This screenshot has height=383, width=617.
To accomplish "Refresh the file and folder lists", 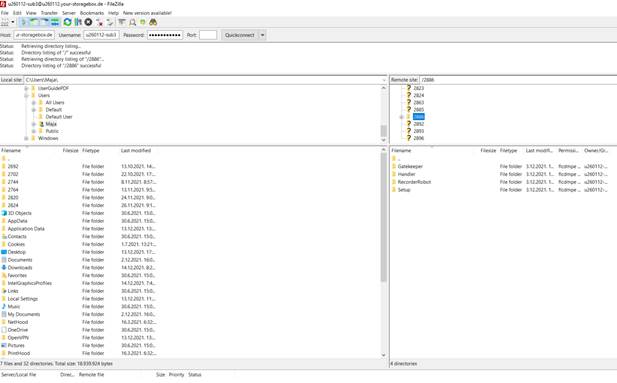I will (x=67, y=22).
